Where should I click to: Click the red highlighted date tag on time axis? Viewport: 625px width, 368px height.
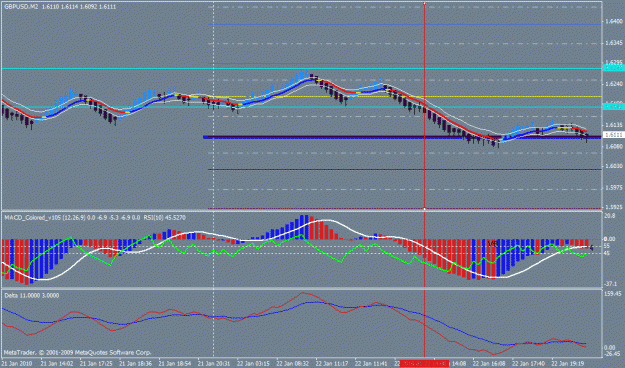point(425,363)
